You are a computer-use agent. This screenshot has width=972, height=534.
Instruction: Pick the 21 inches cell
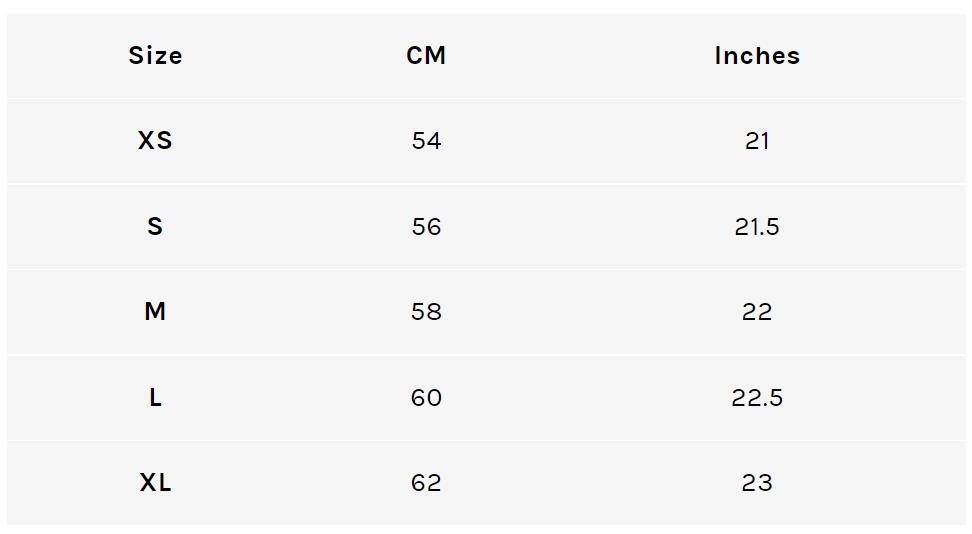[757, 141]
